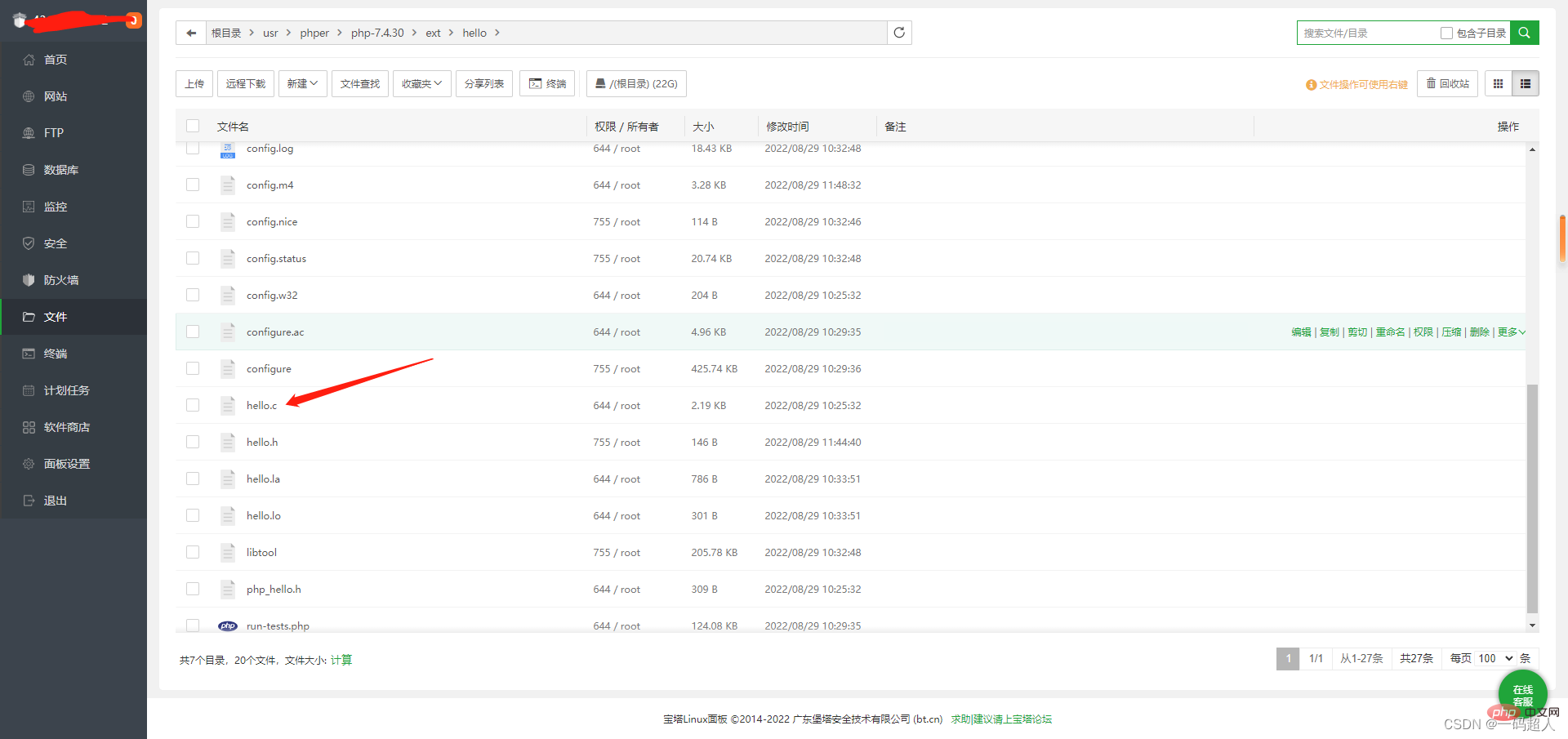Click page number 1 in pagination
The image size is (1568, 739).
(x=1288, y=658)
